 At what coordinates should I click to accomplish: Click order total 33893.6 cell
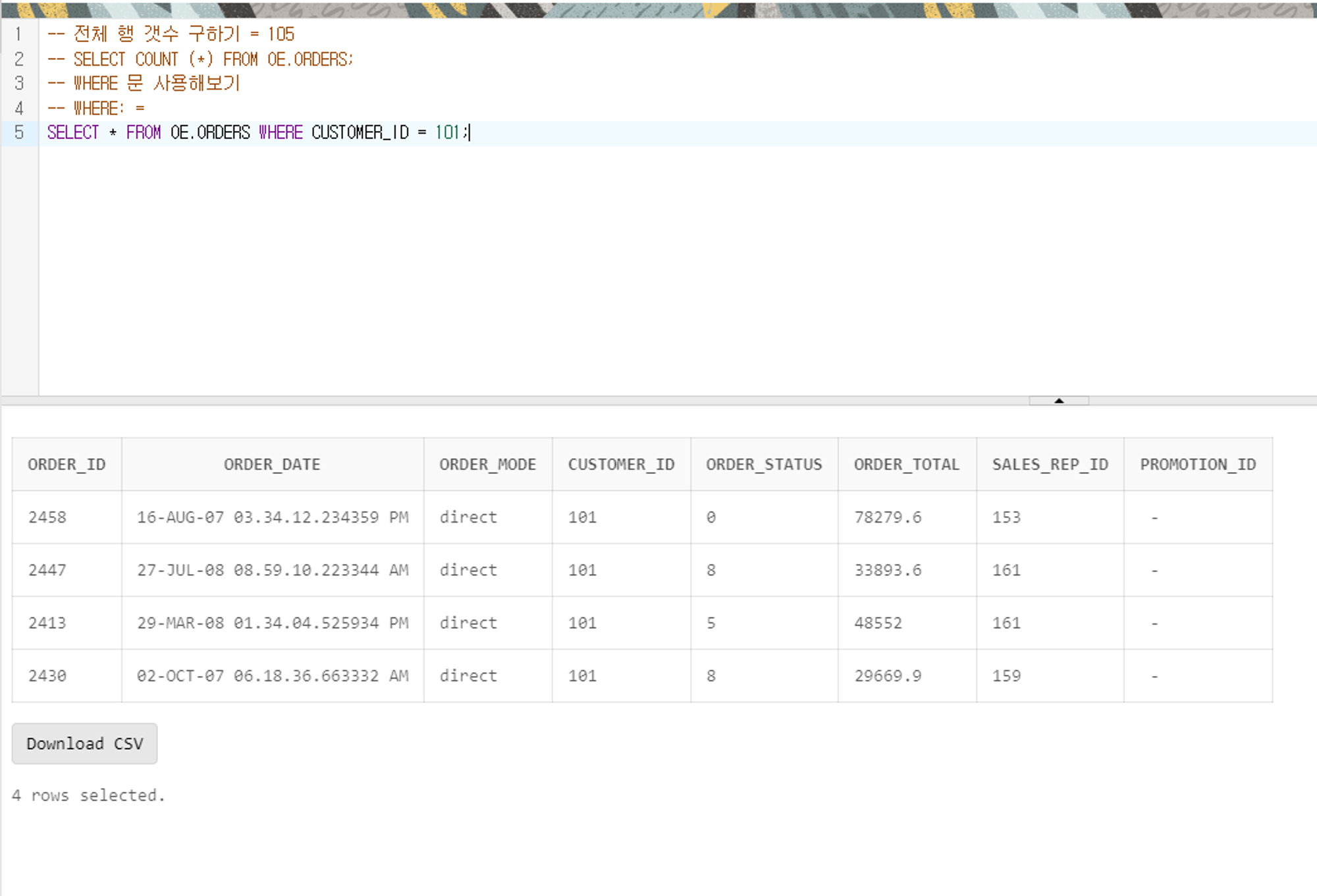(888, 570)
